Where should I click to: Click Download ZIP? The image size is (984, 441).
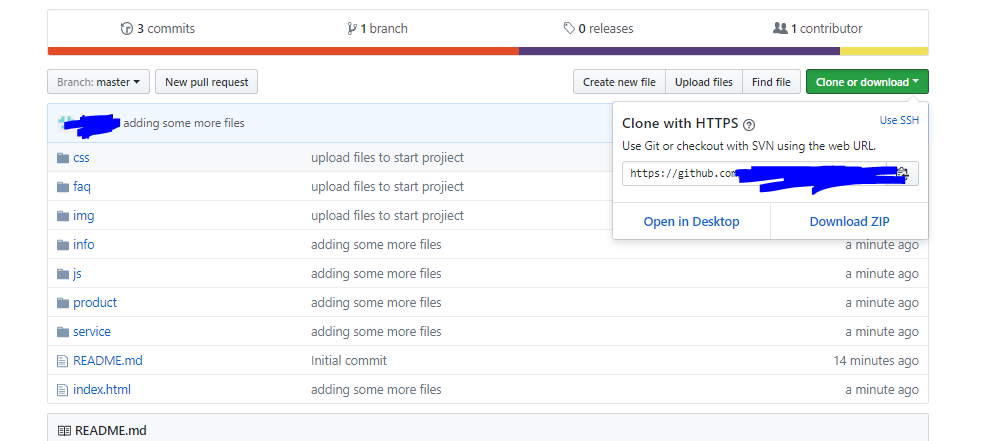(849, 221)
